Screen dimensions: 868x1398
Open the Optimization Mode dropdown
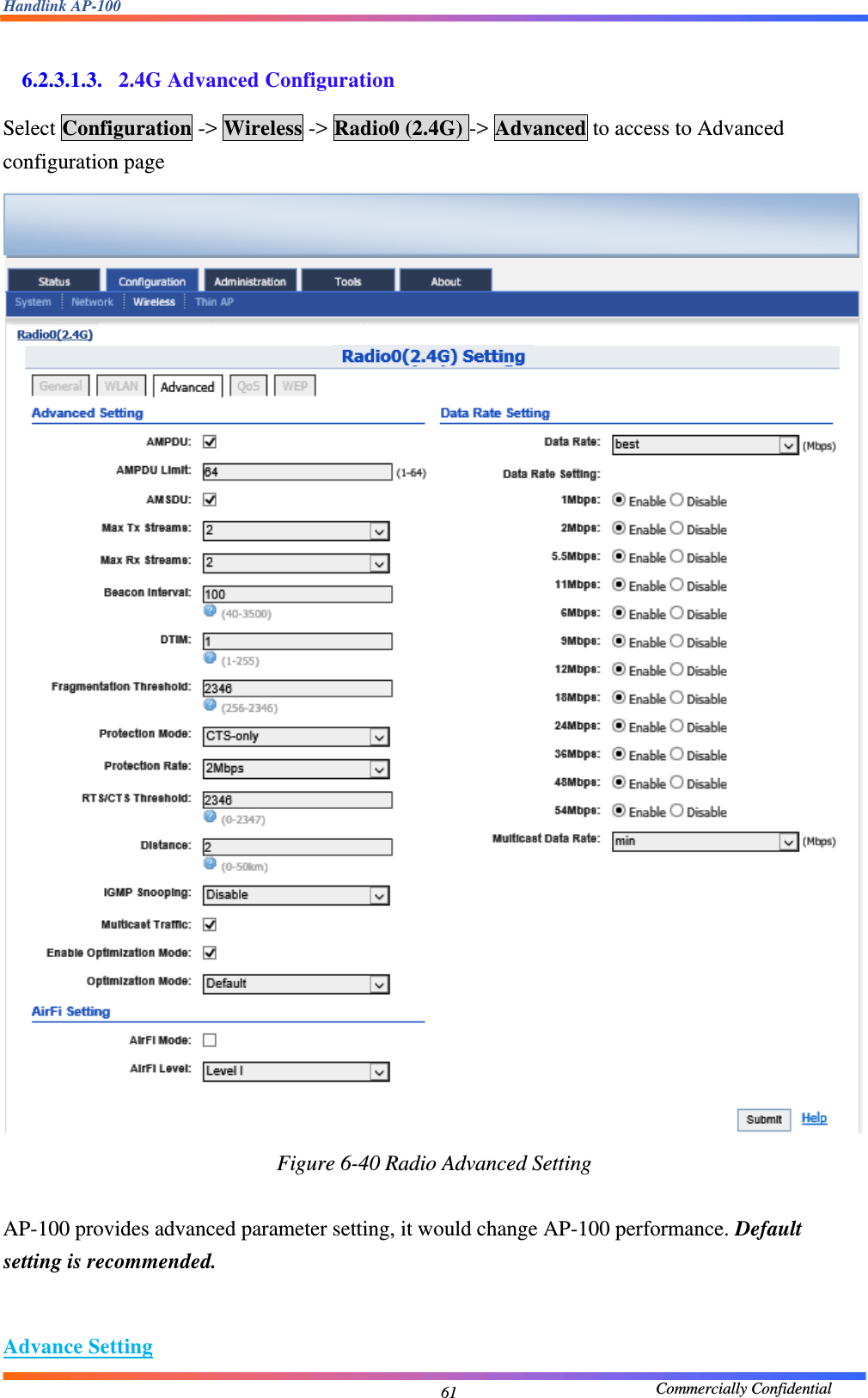[296, 984]
